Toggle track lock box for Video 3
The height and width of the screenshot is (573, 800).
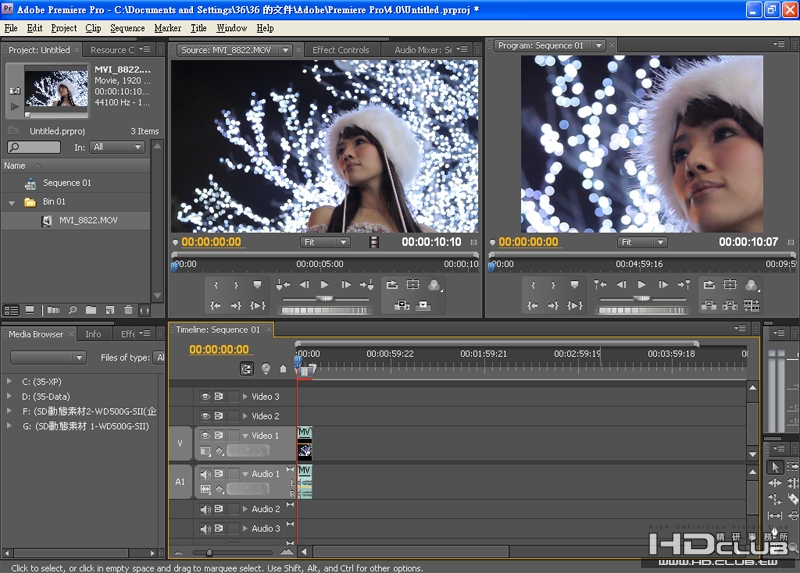click(233, 396)
